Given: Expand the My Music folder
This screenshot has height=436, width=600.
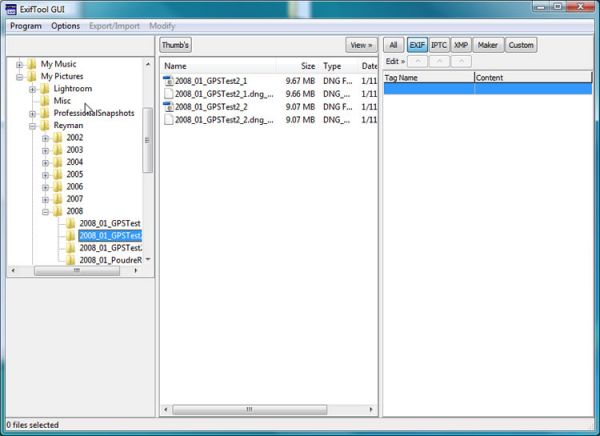Looking at the screenshot, I should click(20, 65).
